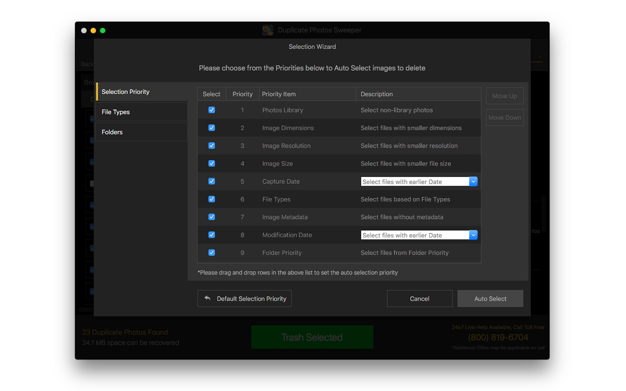Click the Cancel button
626x391 pixels.
coord(420,298)
